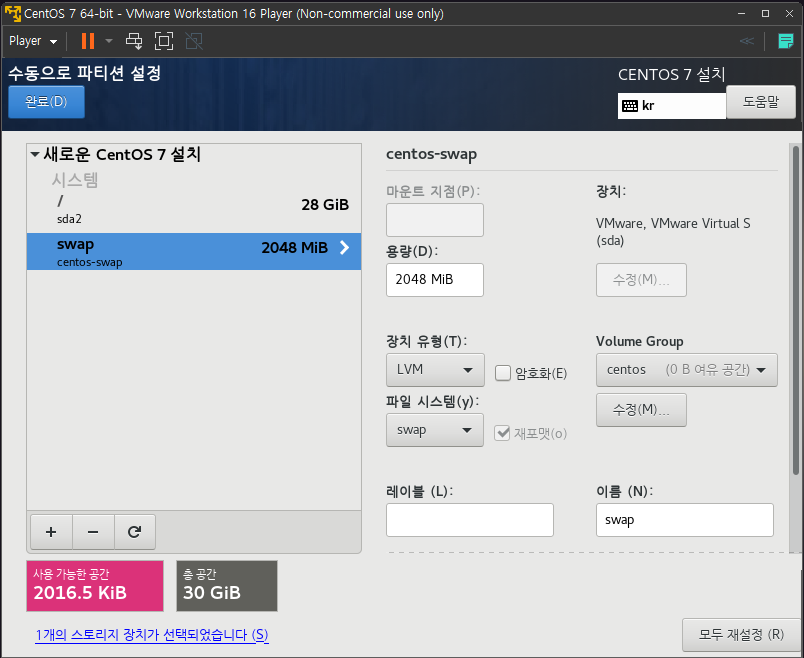Image resolution: width=804 pixels, height=658 pixels.
Task: Reload storage configuration with refresh button
Action: pos(135,532)
